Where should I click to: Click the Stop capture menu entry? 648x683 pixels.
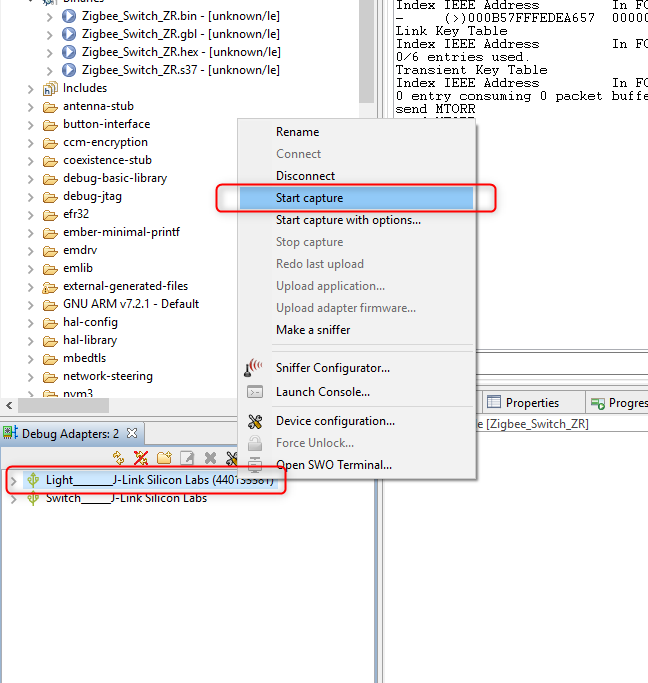[356, 242]
